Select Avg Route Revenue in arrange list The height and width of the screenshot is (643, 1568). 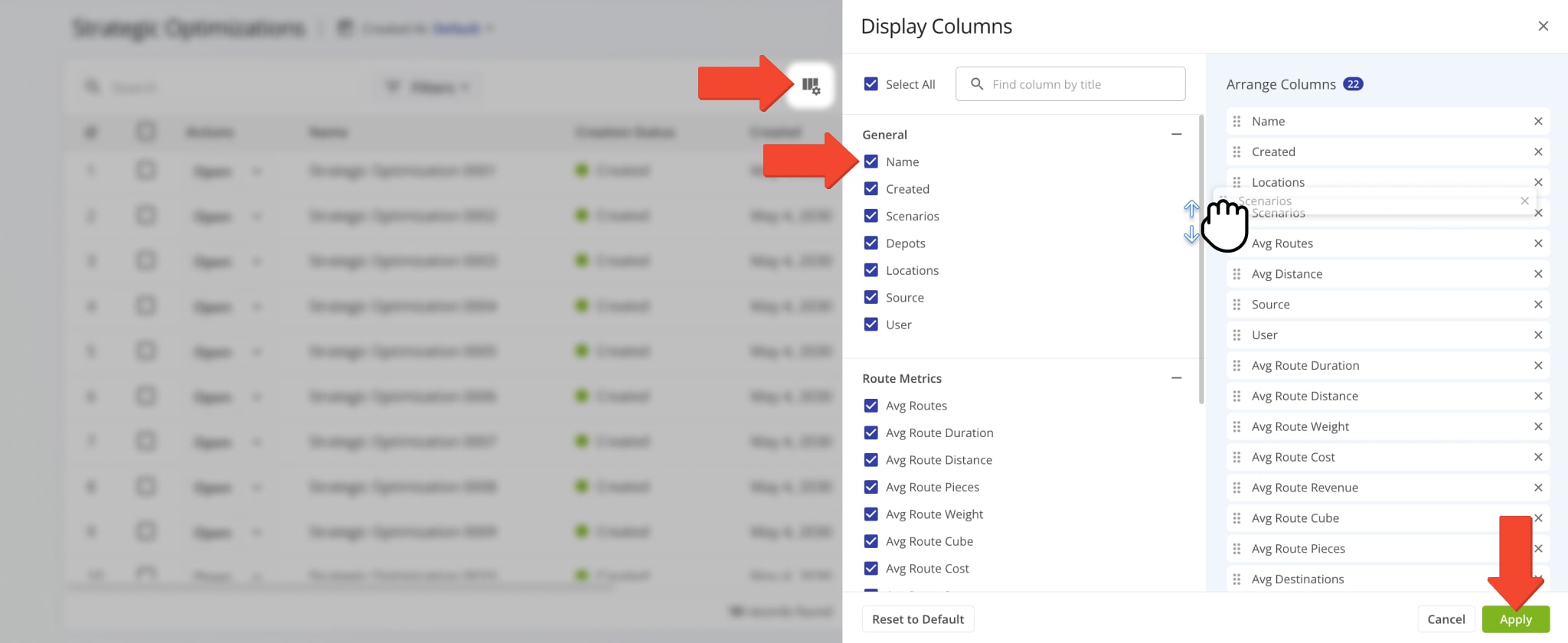pos(1305,488)
